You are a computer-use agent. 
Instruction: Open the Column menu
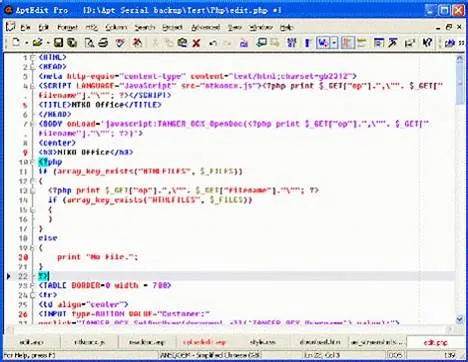pos(116,27)
